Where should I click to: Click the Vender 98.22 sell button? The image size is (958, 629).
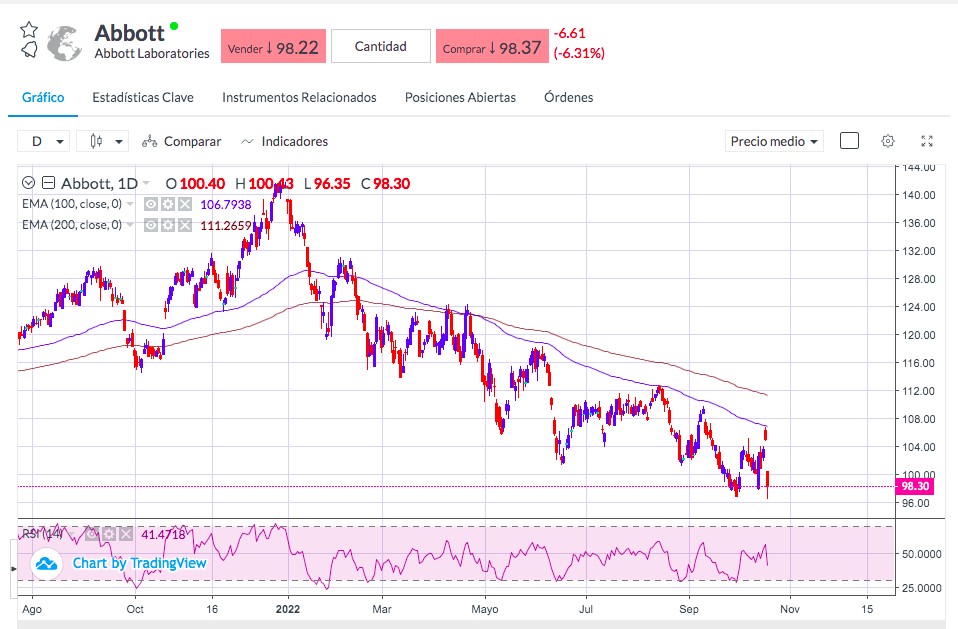coord(273,46)
